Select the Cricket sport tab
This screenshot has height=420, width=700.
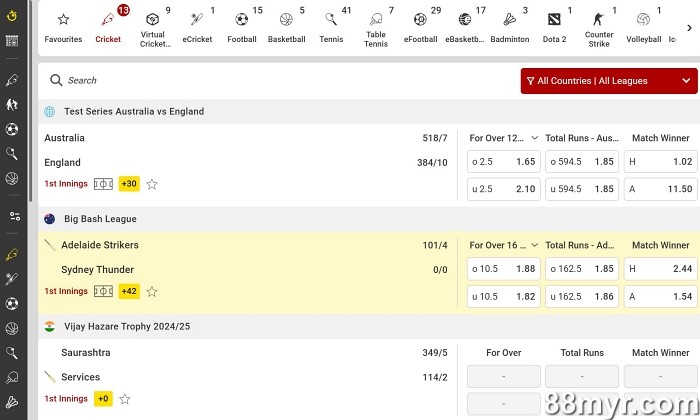(108, 28)
